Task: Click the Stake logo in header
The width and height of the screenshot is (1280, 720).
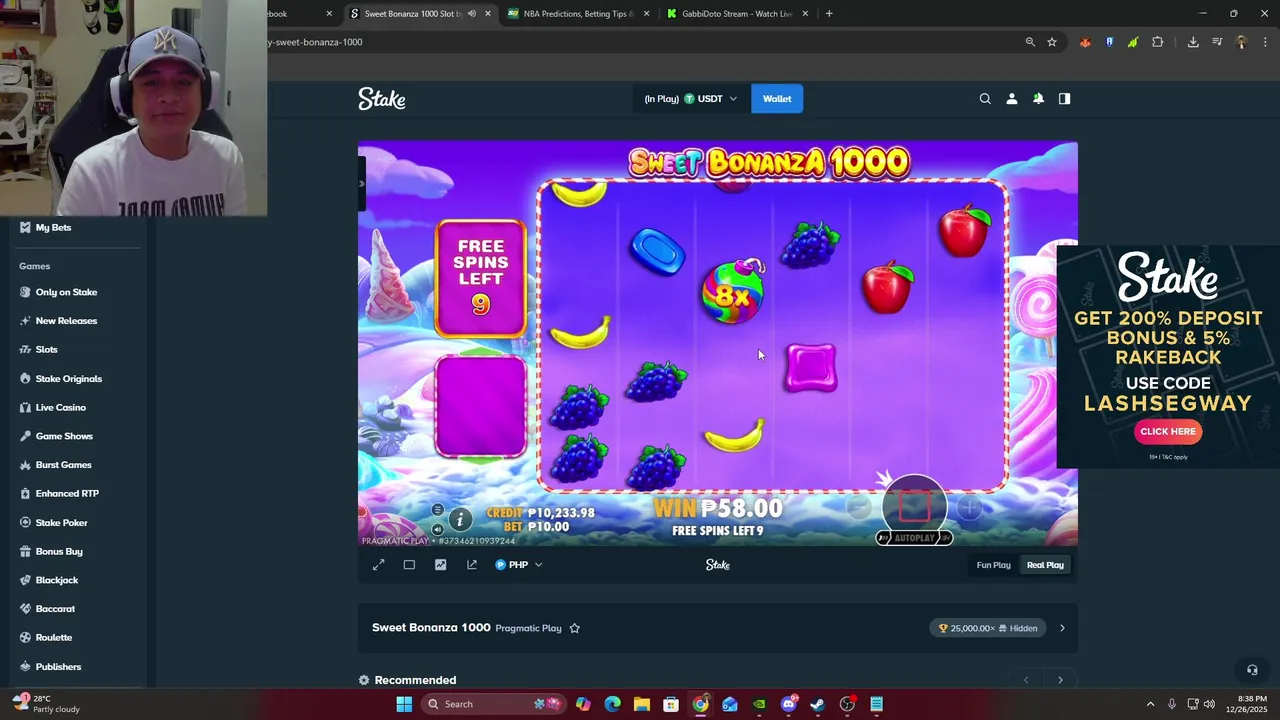Action: click(382, 99)
